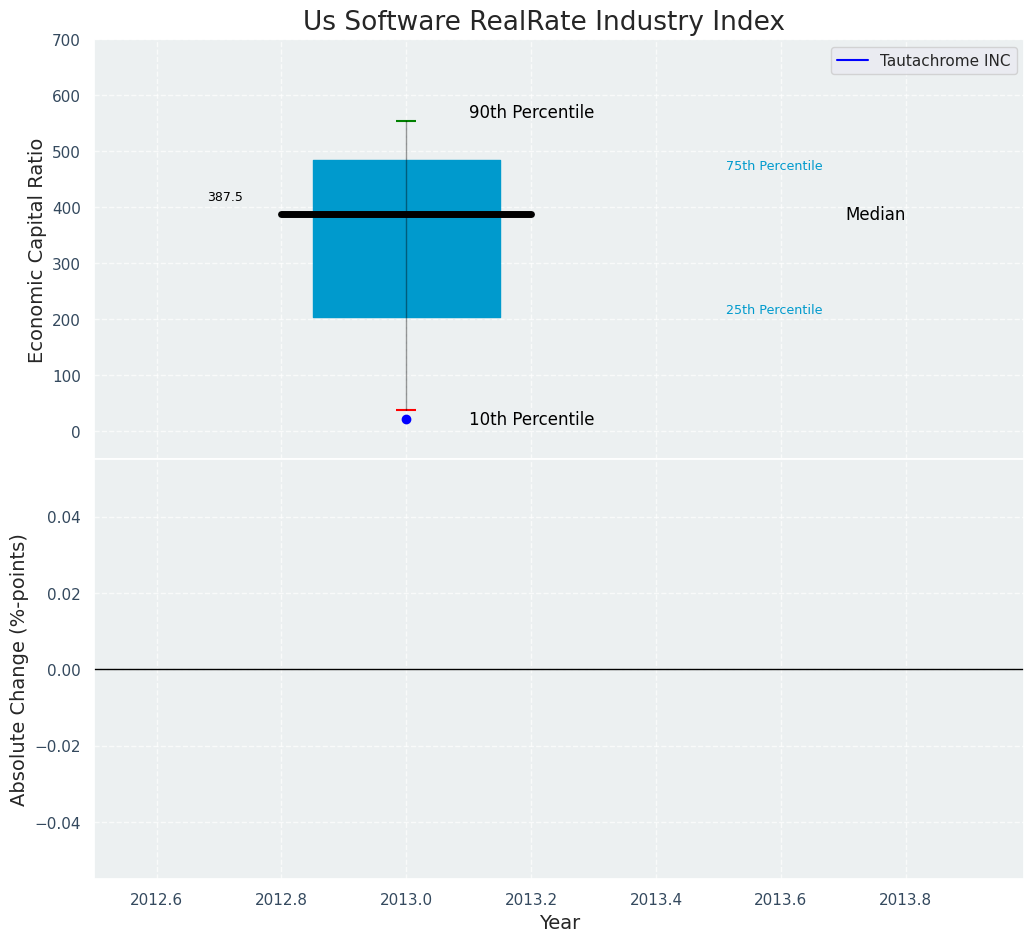The image size is (1034, 942).
Task: Click the 2013.8 x-axis tick label
Action: 905,899
